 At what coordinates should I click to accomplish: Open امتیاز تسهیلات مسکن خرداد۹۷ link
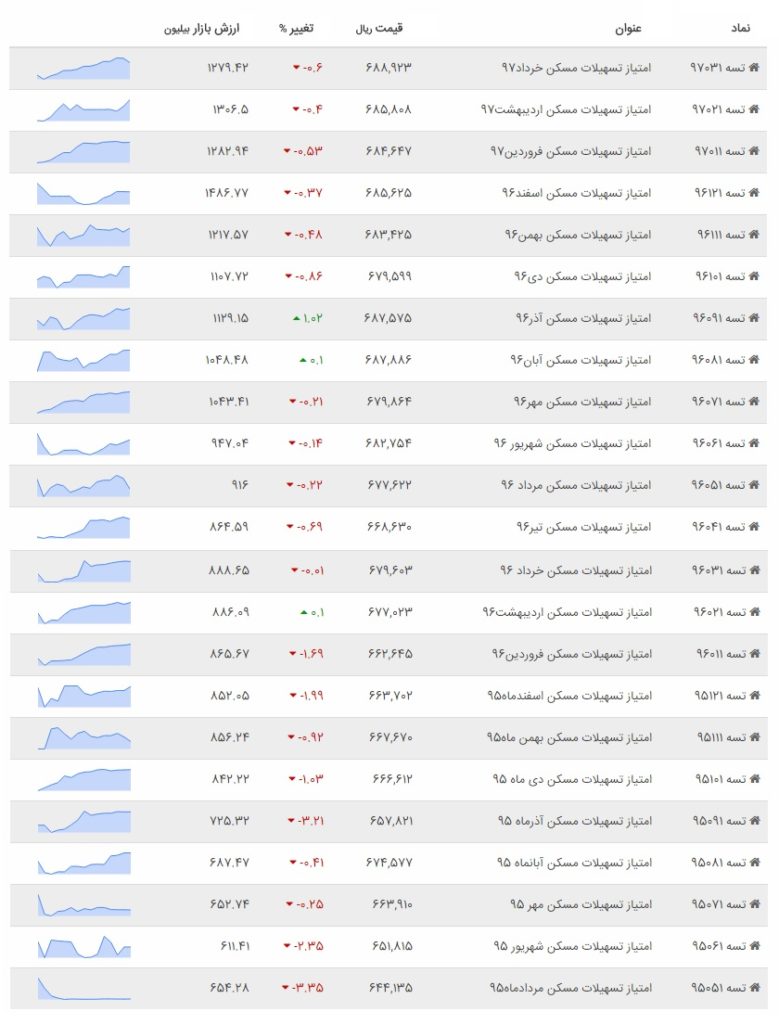pos(576,68)
